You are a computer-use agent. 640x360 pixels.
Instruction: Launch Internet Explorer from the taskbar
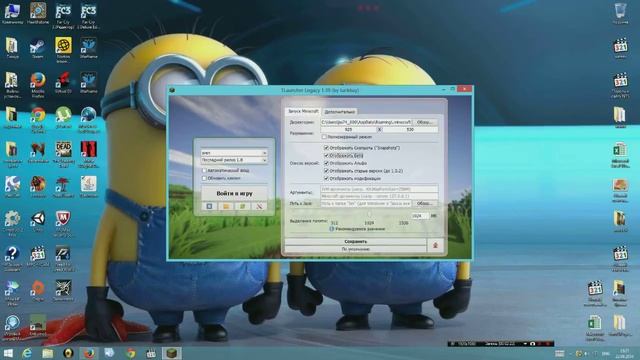27,353
